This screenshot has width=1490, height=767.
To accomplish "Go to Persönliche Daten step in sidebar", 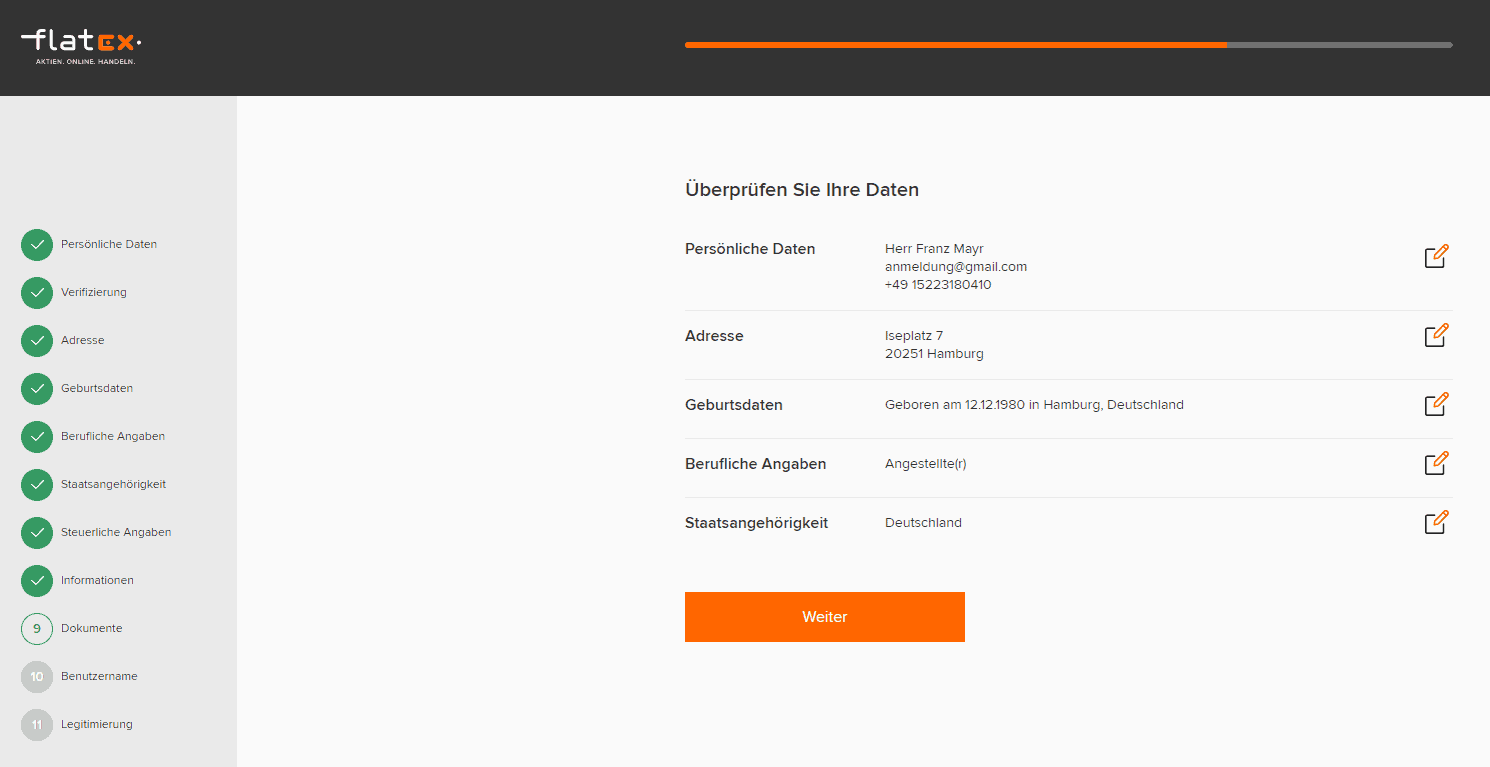I will pos(108,244).
